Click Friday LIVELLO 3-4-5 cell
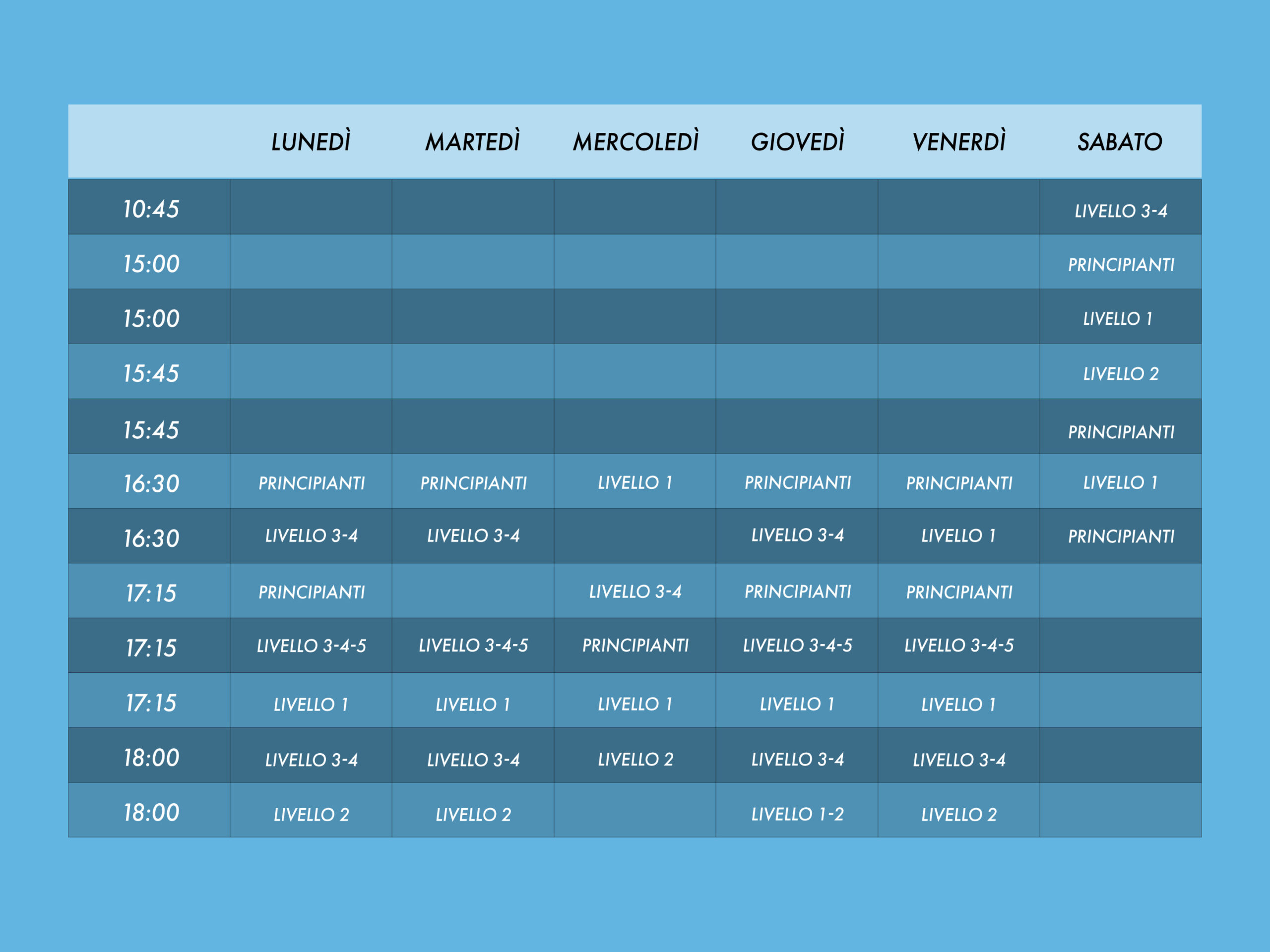Image resolution: width=1270 pixels, height=952 pixels. point(959,645)
